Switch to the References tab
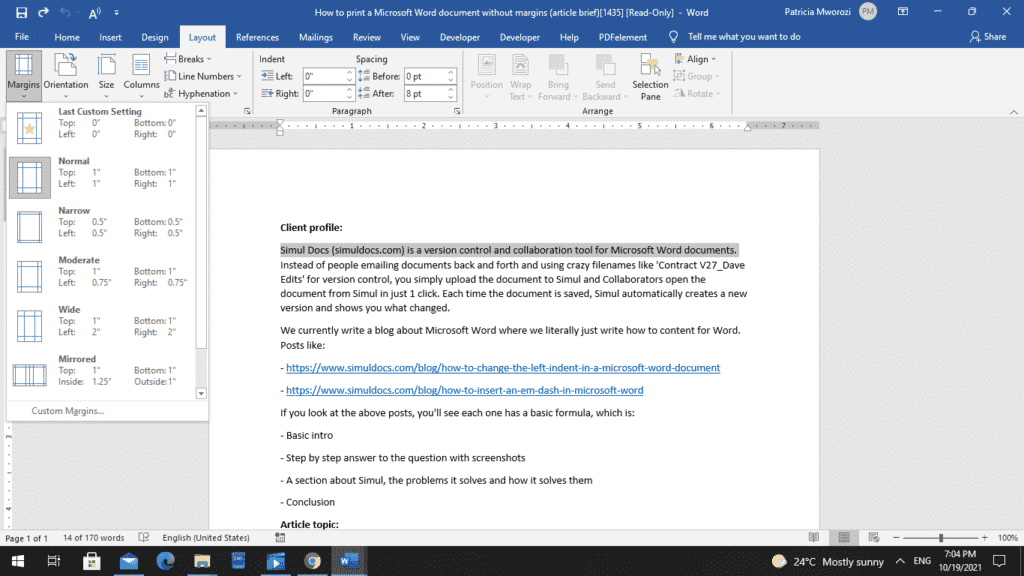 [257, 37]
